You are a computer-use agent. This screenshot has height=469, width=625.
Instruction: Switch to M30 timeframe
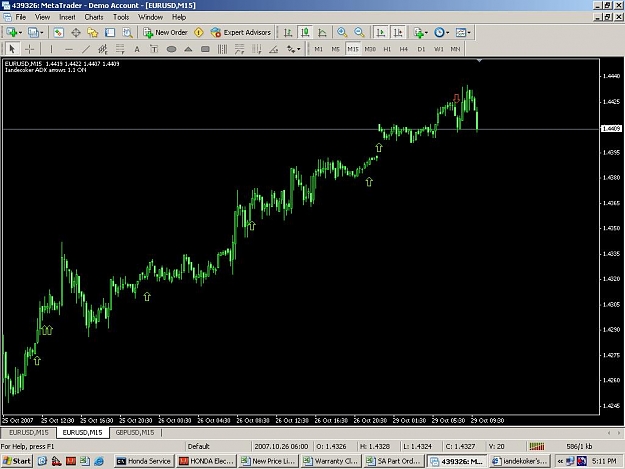[370, 49]
